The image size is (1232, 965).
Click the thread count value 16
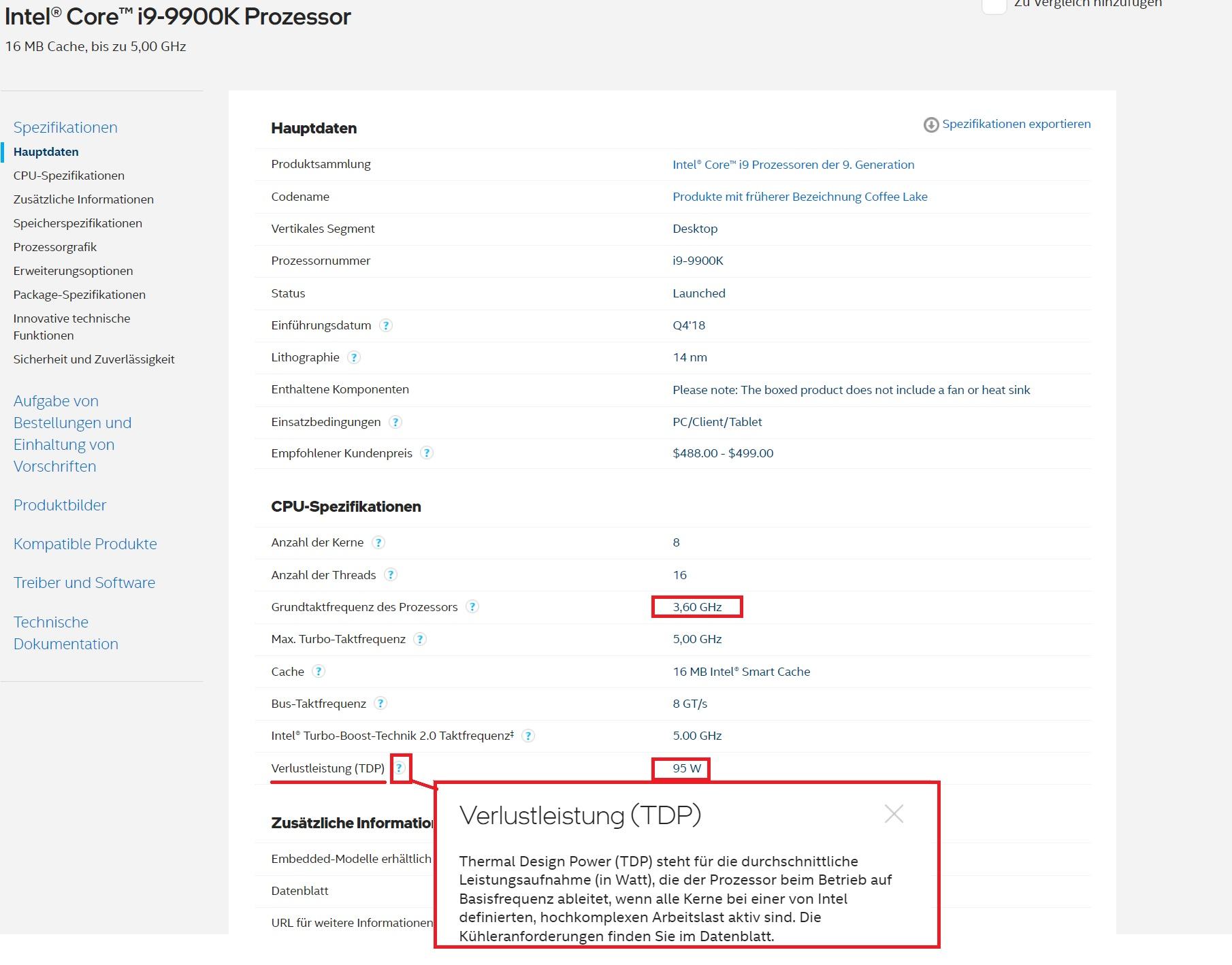coord(680,575)
